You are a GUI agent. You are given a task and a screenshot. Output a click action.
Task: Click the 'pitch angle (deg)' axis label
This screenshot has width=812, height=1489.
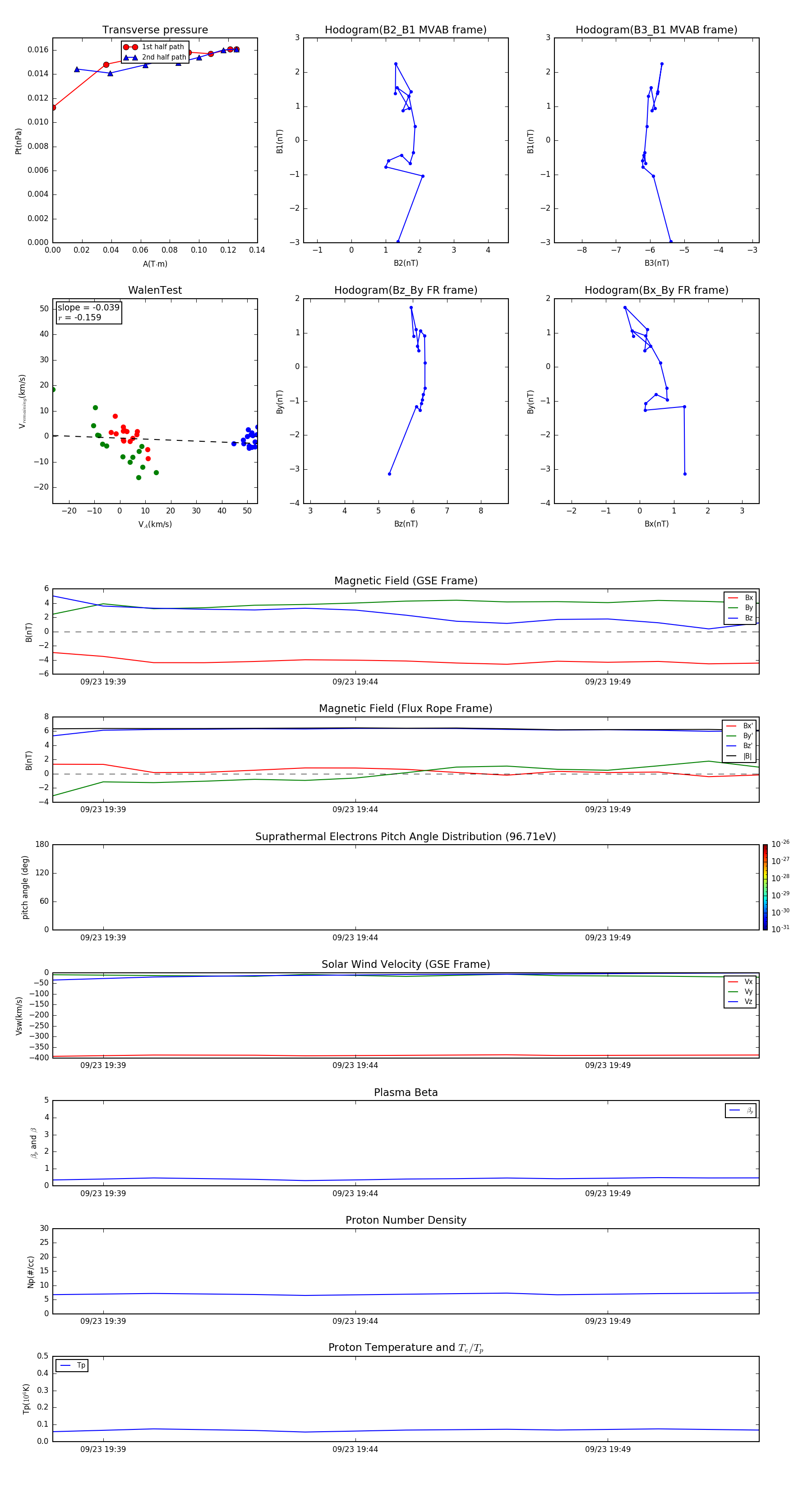[25, 887]
